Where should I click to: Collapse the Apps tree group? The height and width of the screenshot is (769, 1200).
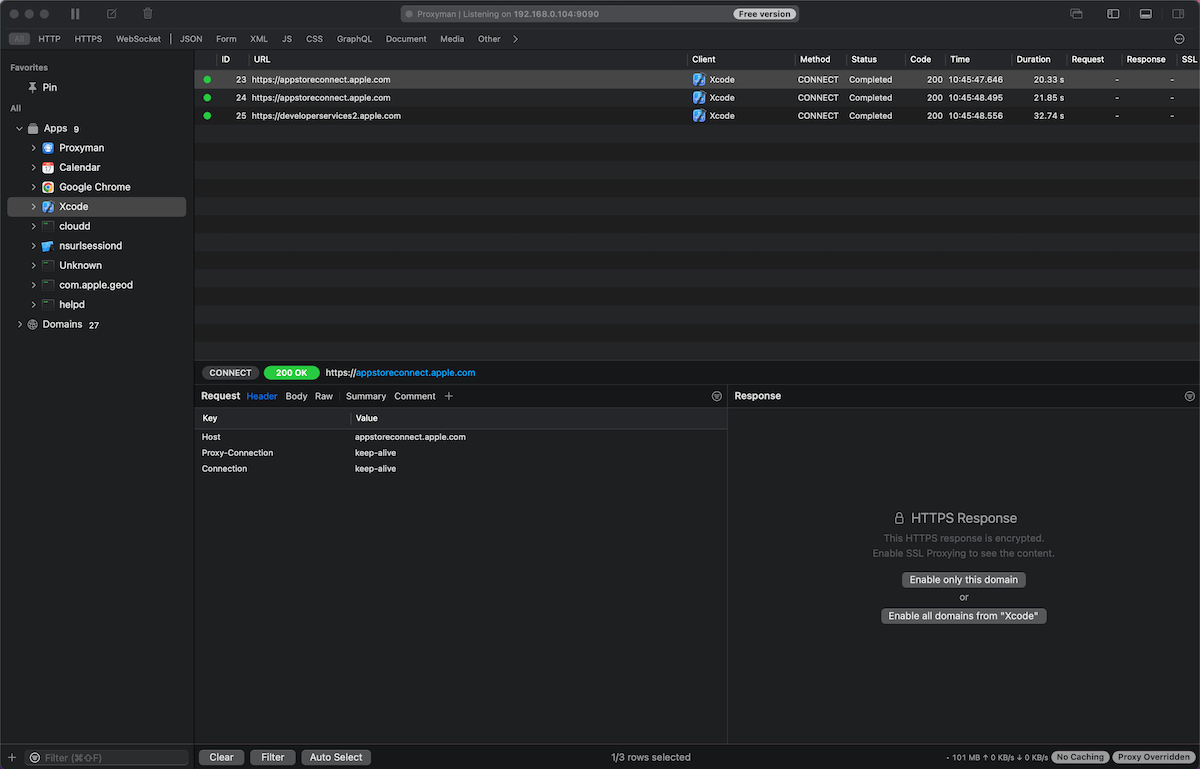[20, 129]
